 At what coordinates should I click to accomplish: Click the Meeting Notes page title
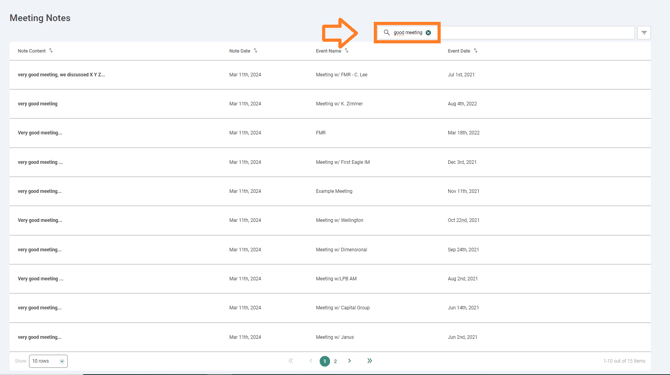(x=40, y=18)
